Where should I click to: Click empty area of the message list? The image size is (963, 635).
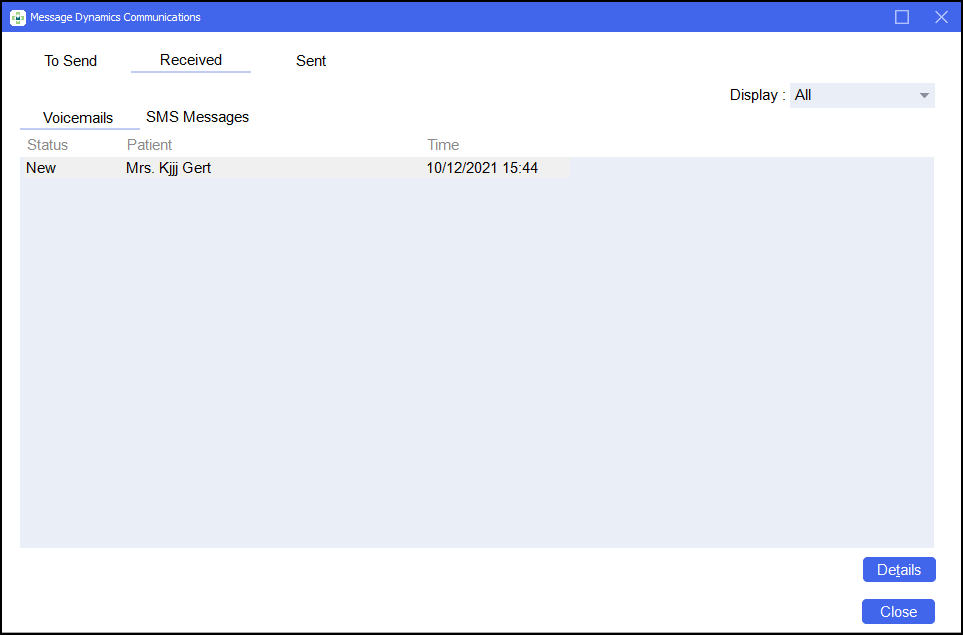pos(476,360)
